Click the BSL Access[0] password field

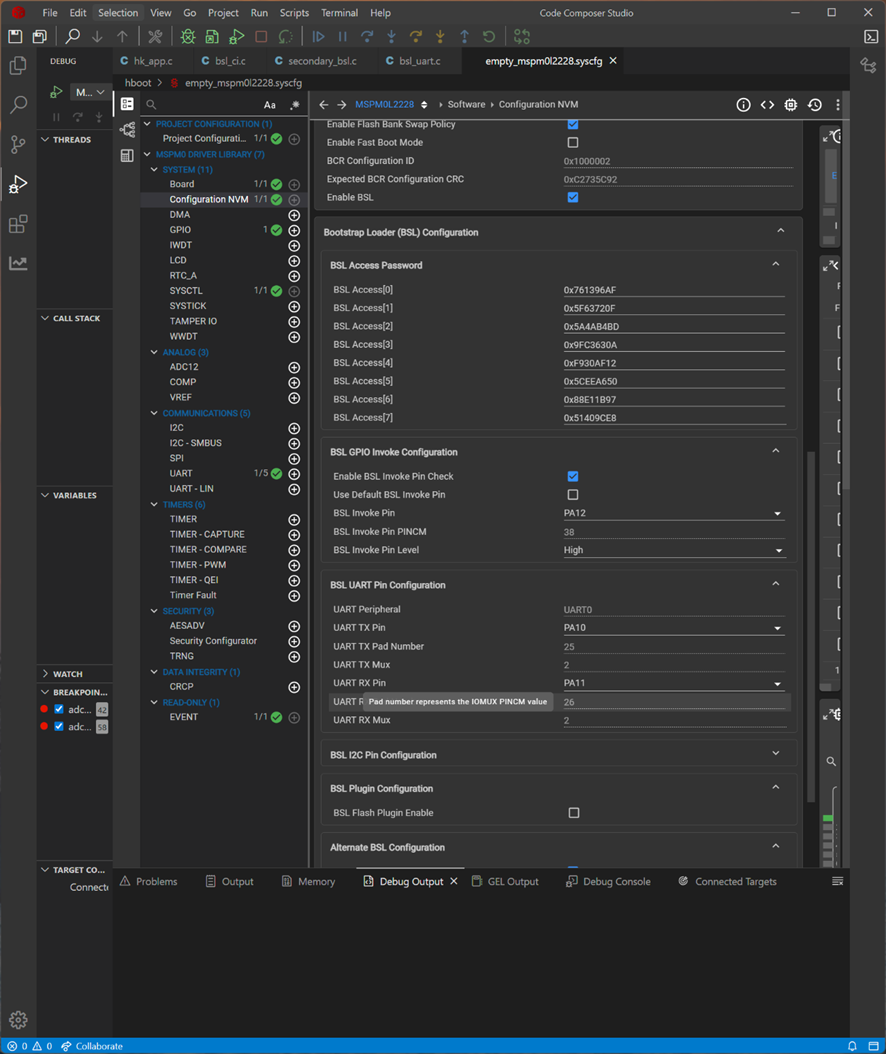click(673, 290)
